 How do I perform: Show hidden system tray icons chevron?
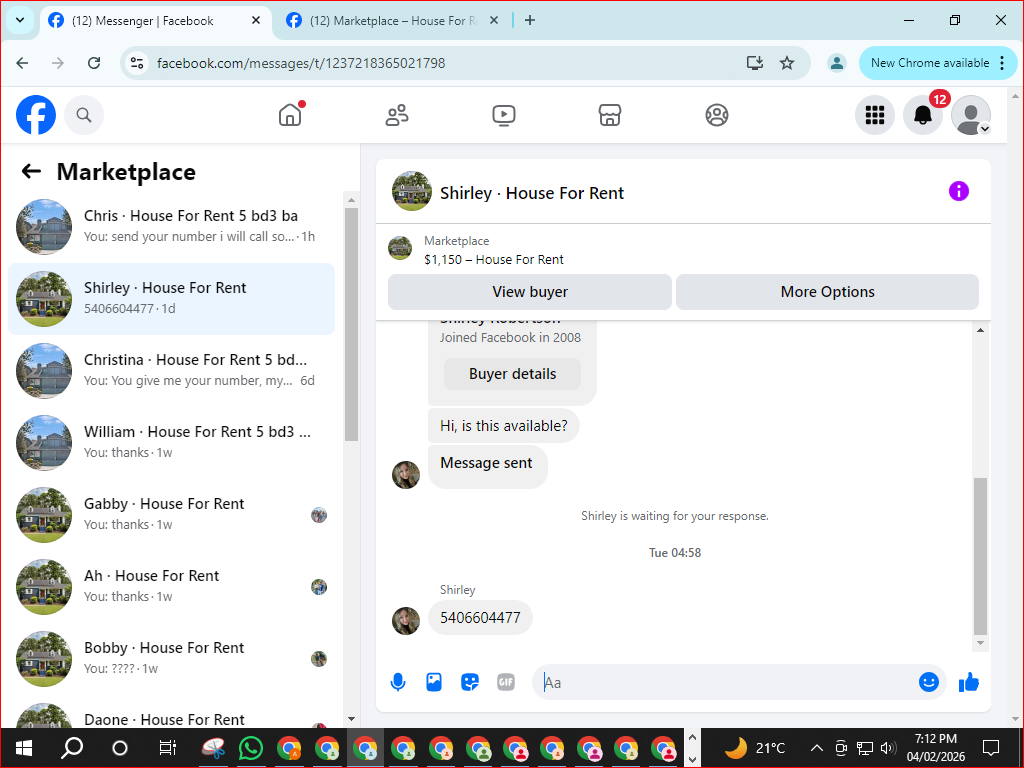coord(816,748)
